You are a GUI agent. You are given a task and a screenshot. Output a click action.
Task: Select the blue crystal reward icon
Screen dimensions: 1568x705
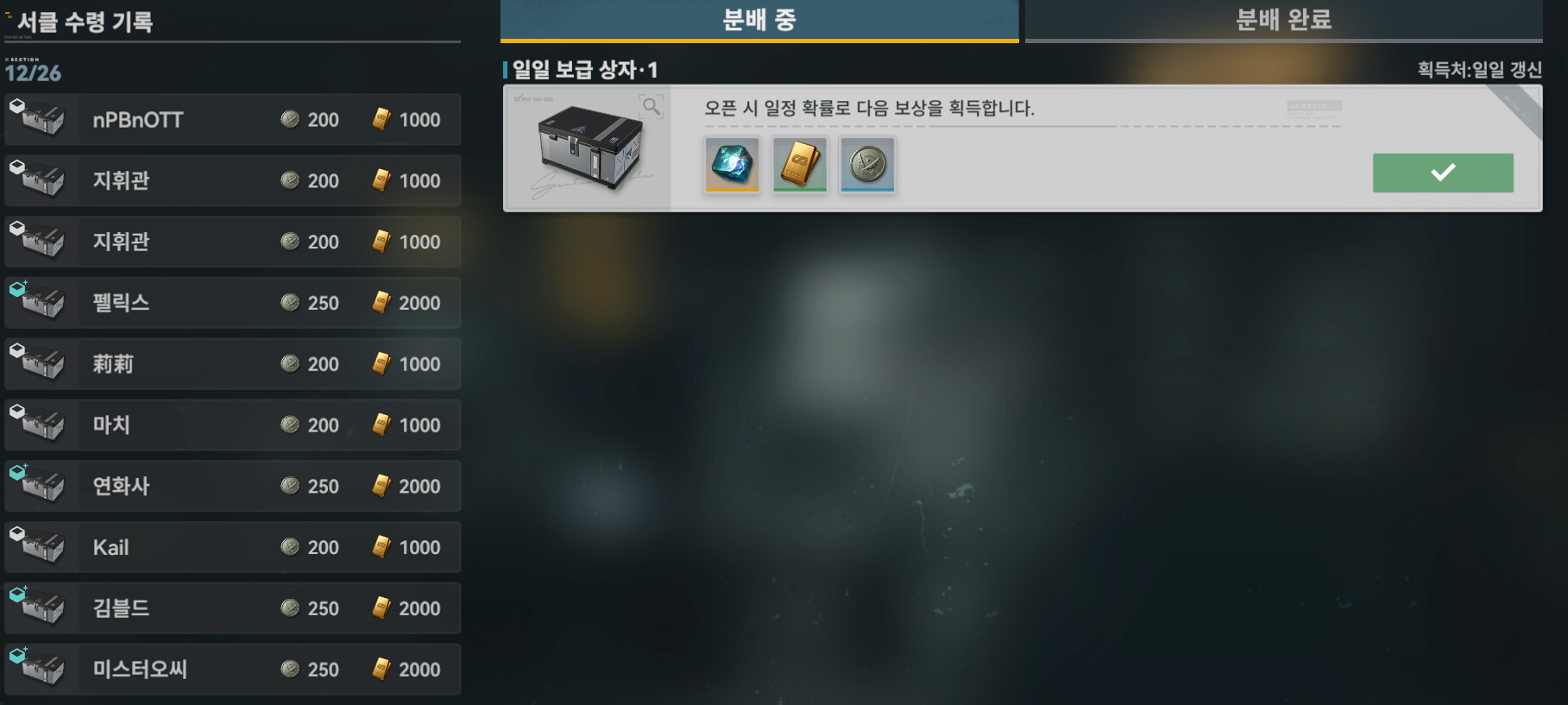[x=732, y=164]
